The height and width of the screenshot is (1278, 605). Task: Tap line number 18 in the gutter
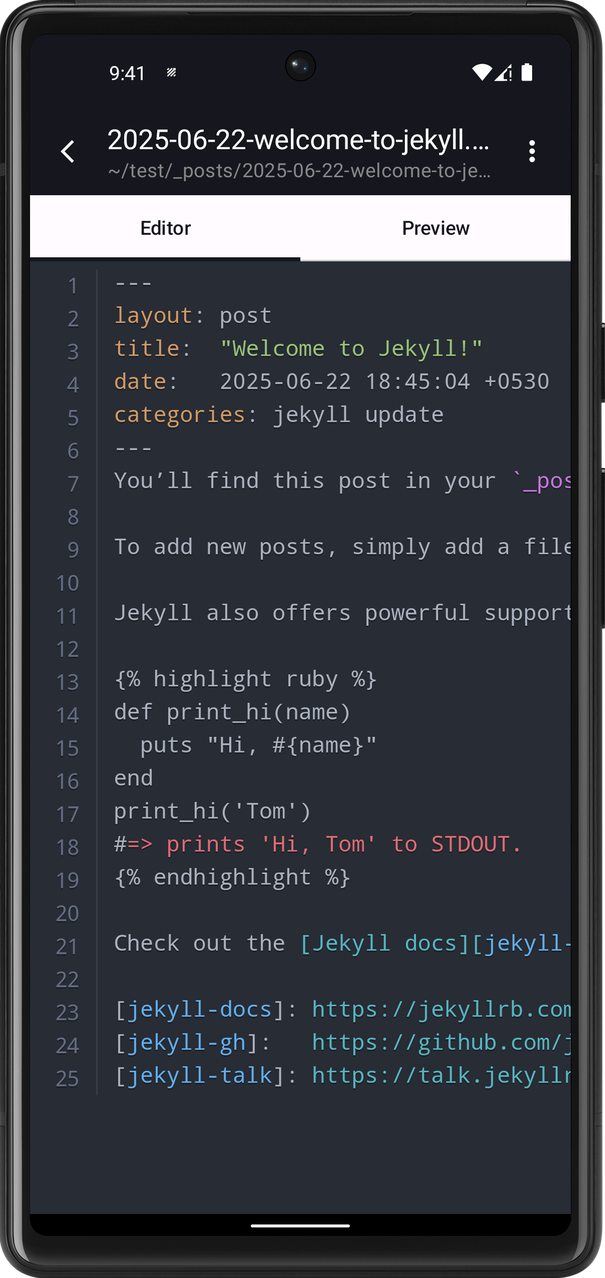point(67,846)
